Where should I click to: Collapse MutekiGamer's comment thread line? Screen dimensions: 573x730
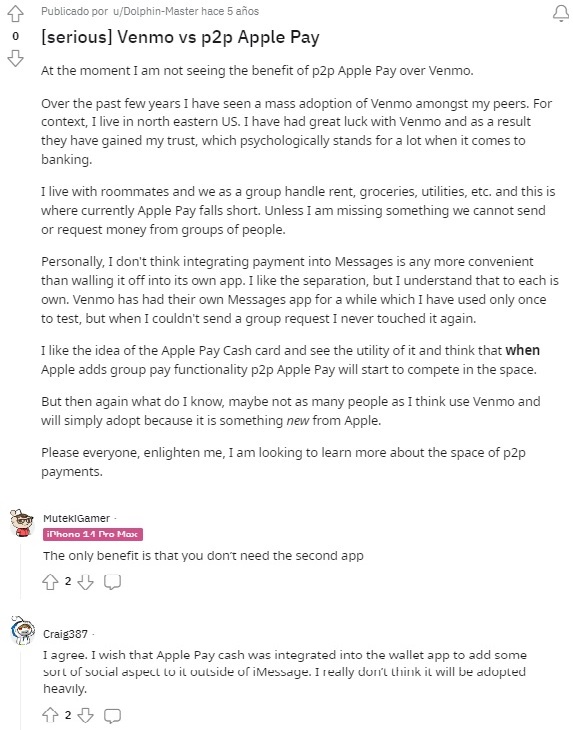tap(20, 570)
